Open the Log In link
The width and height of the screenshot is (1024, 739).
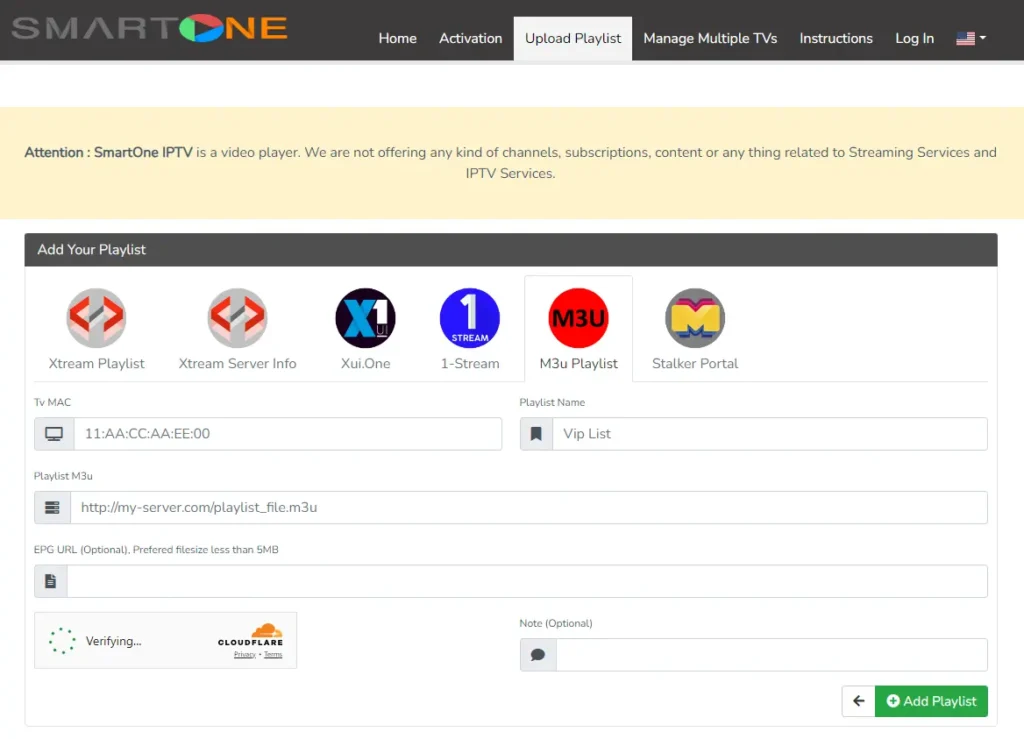pos(914,38)
